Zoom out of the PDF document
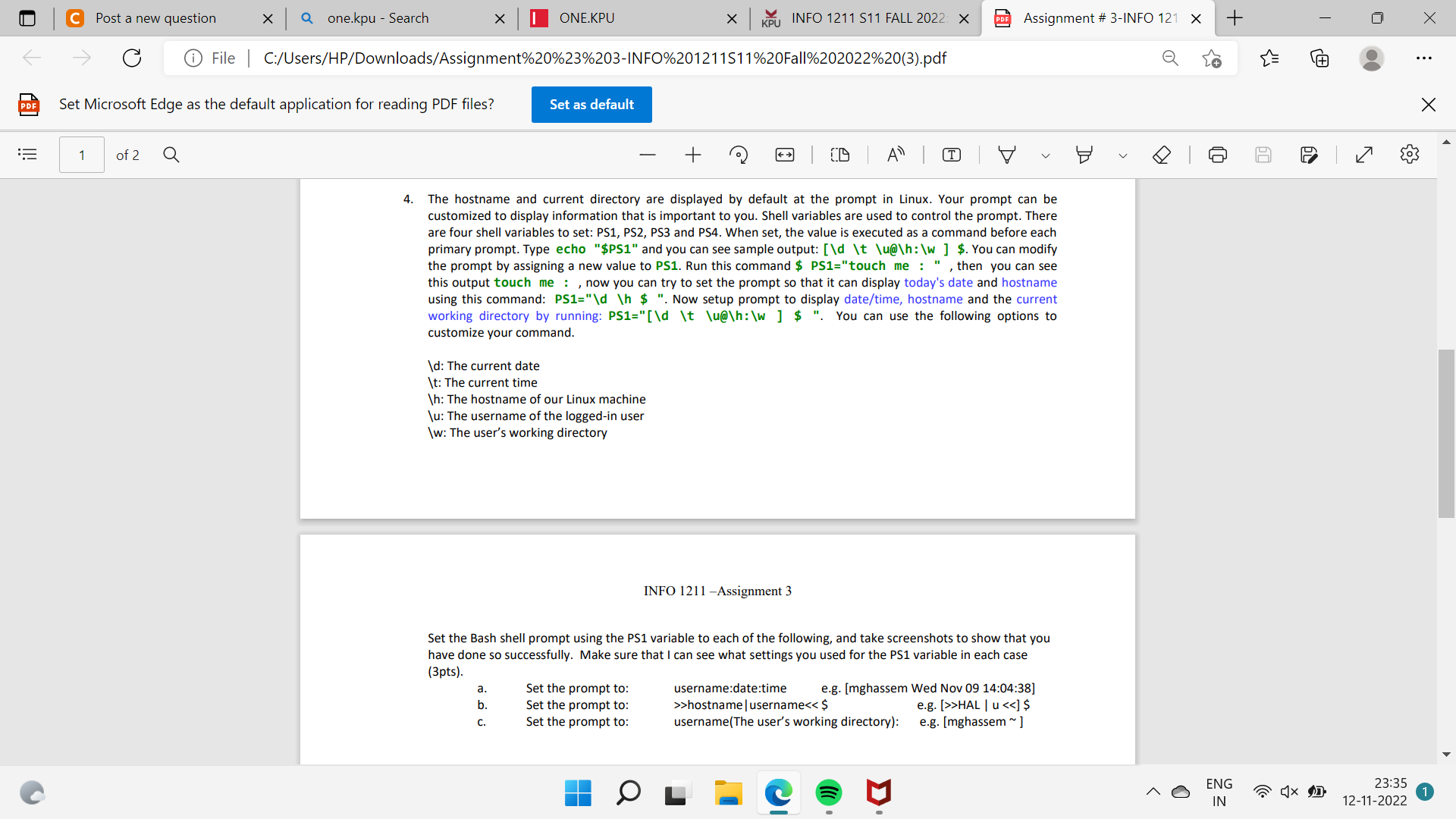The height and width of the screenshot is (819, 1456). click(648, 155)
